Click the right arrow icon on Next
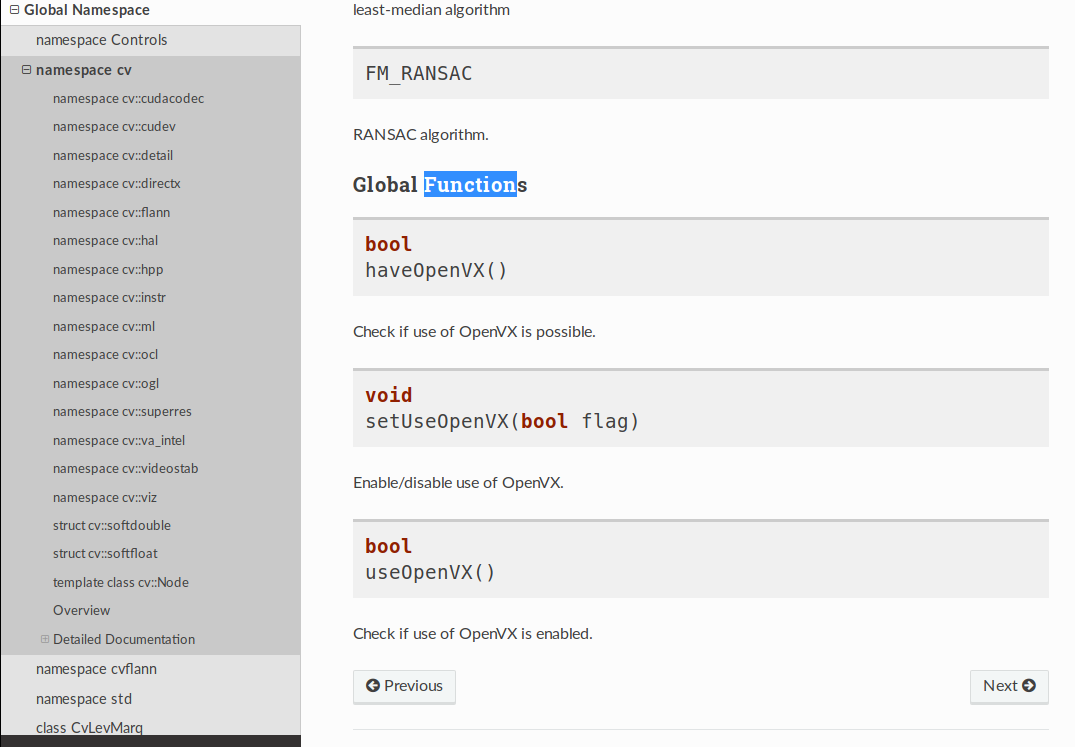The width and height of the screenshot is (1075, 747). 1029,686
